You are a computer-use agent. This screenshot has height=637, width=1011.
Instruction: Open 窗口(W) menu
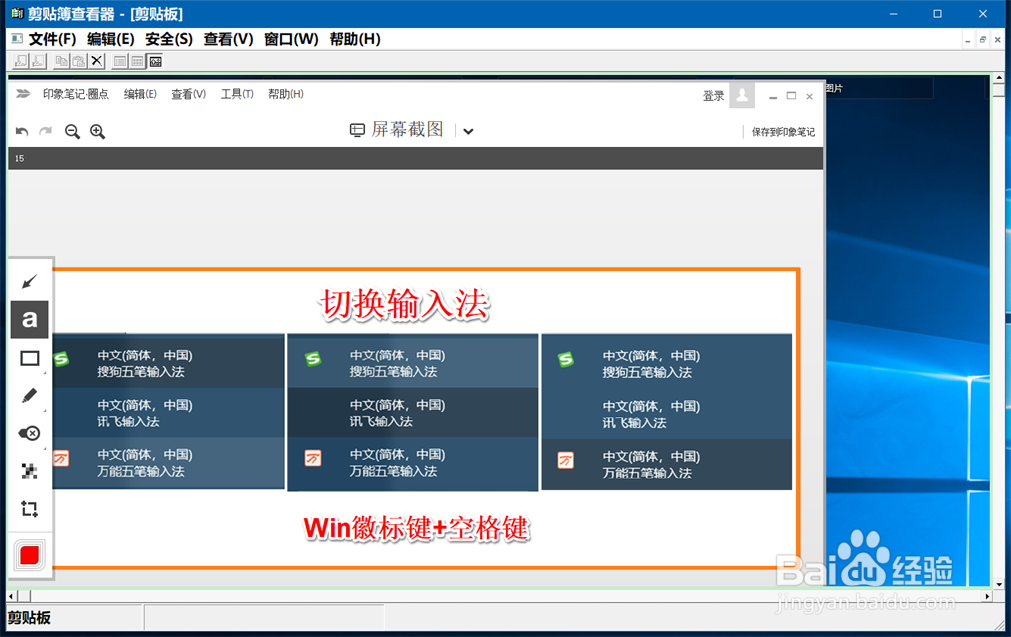coord(291,39)
